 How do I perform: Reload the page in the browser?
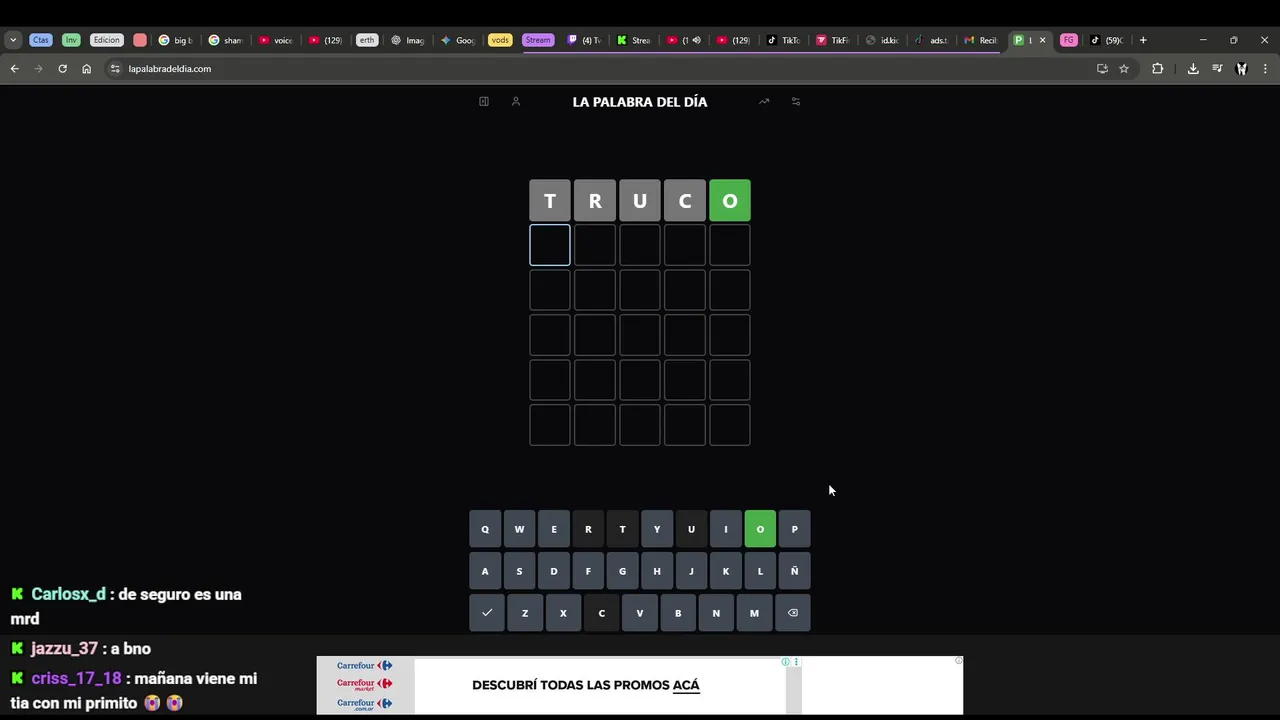click(62, 69)
